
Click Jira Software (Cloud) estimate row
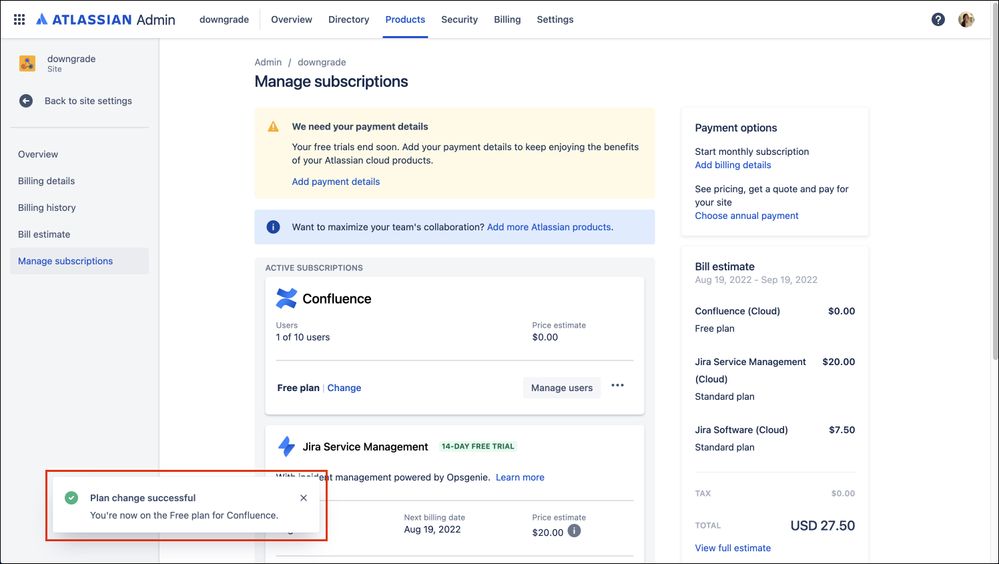click(775, 438)
